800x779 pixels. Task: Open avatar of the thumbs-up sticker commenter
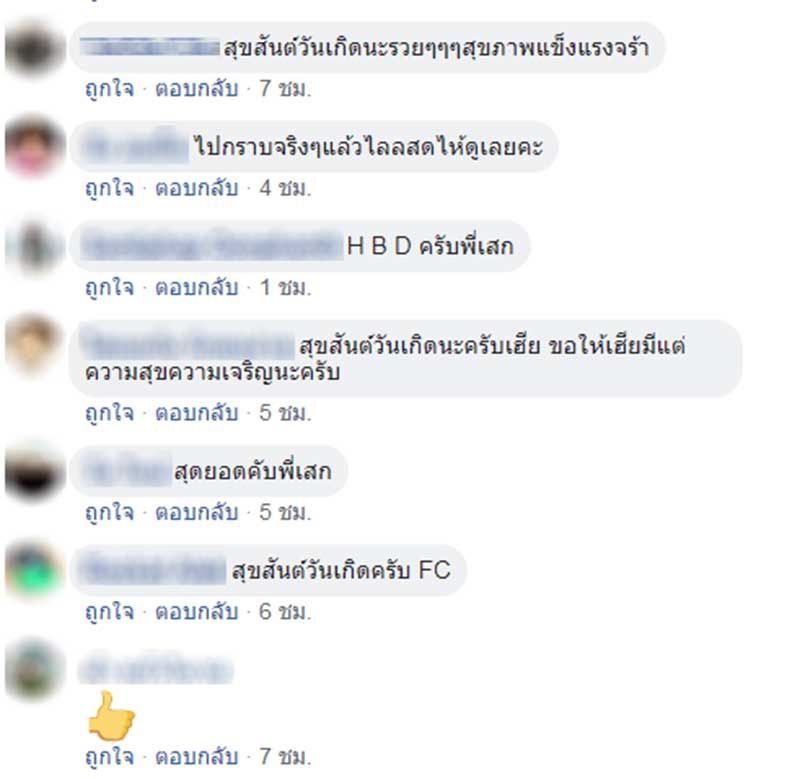pos(35,670)
